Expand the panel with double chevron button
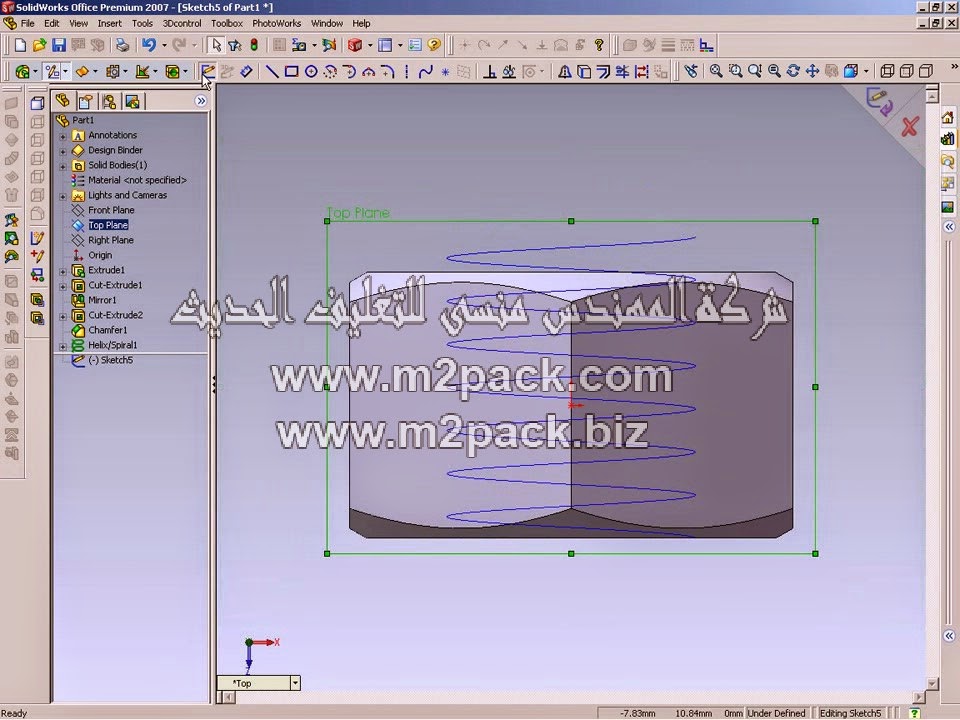The height and width of the screenshot is (720, 960). (201, 101)
